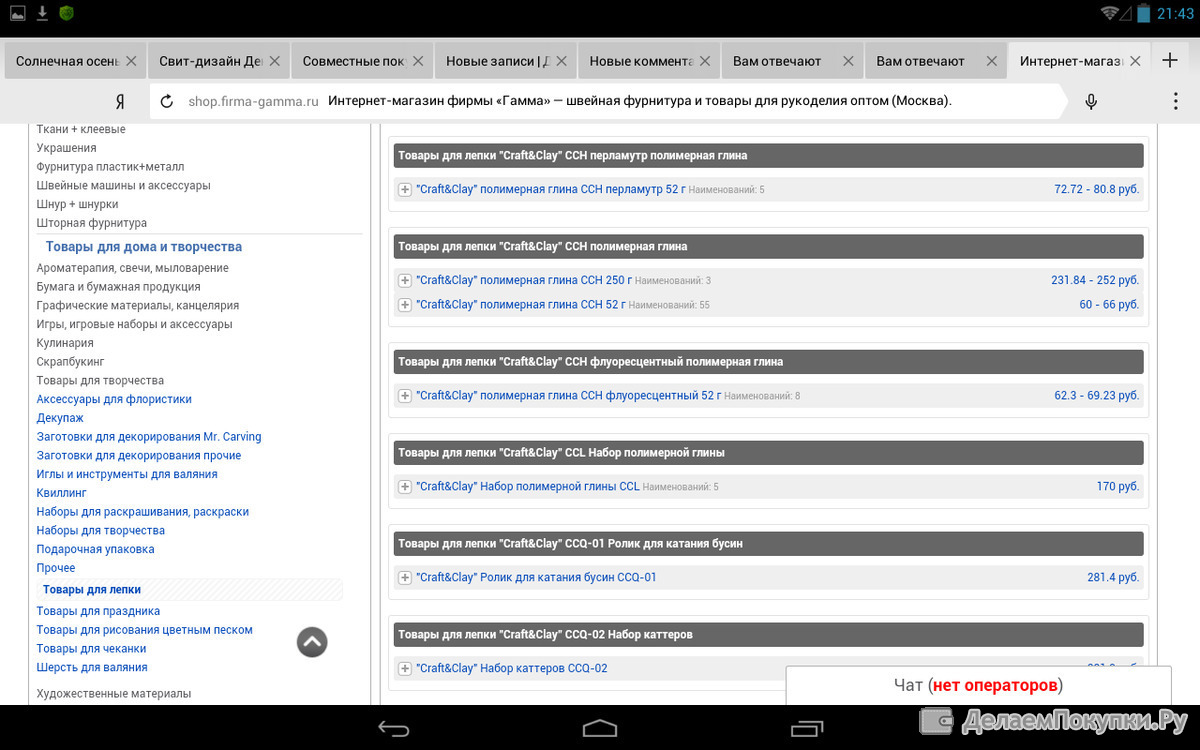Viewport: 1200px width, 750px height.
Task: Open "Аксессуары для флористики" category
Action: coord(114,399)
